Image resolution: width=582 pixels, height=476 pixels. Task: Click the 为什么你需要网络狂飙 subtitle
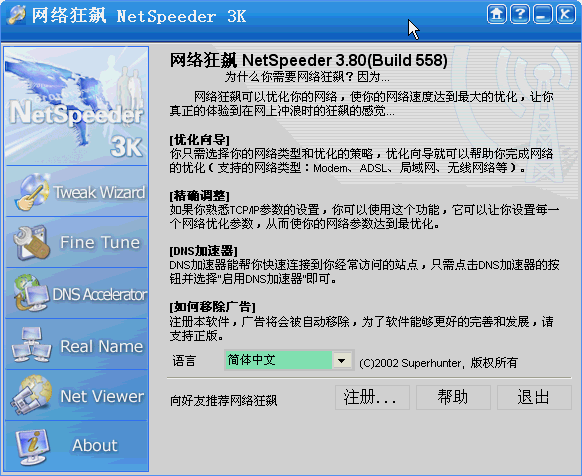click(307, 77)
